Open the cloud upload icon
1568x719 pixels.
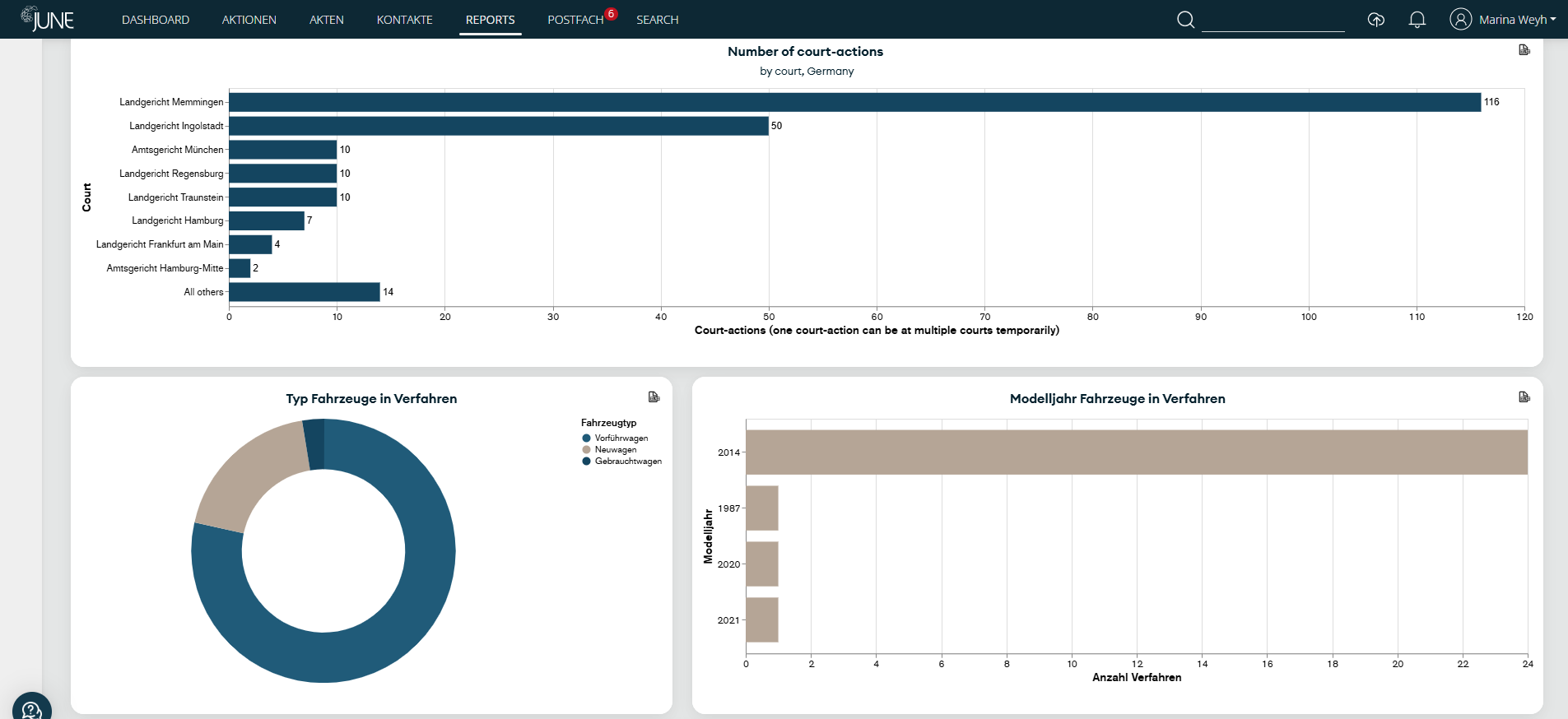(1375, 20)
